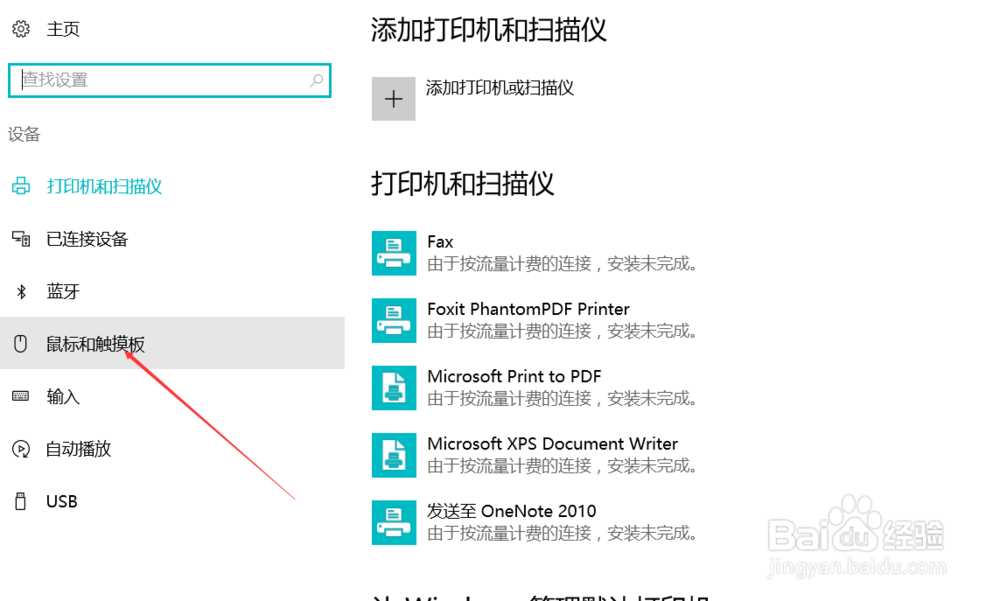Focus the 查找设置 search field
Screen dimensions: 1000x601
[170, 80]
